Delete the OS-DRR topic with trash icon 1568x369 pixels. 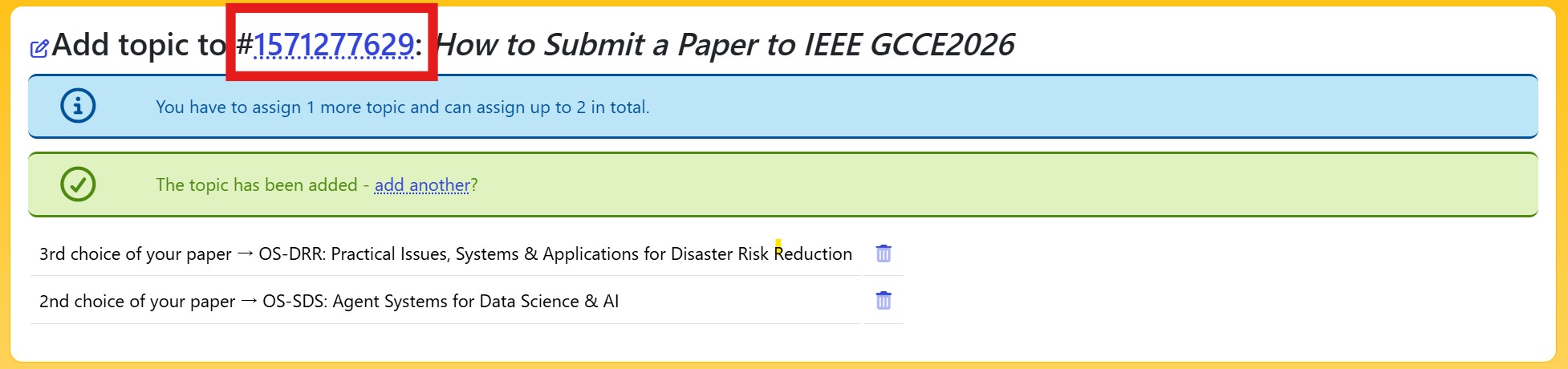click(x=883, y=253)
